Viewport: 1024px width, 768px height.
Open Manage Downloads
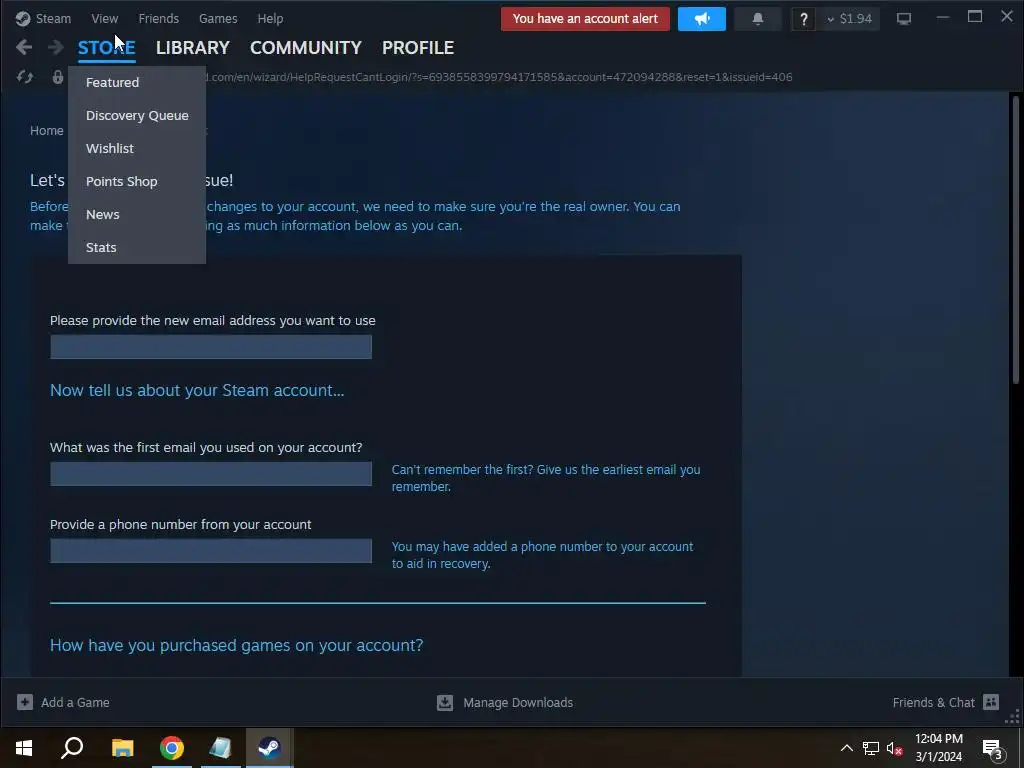(x=518, y=703)
